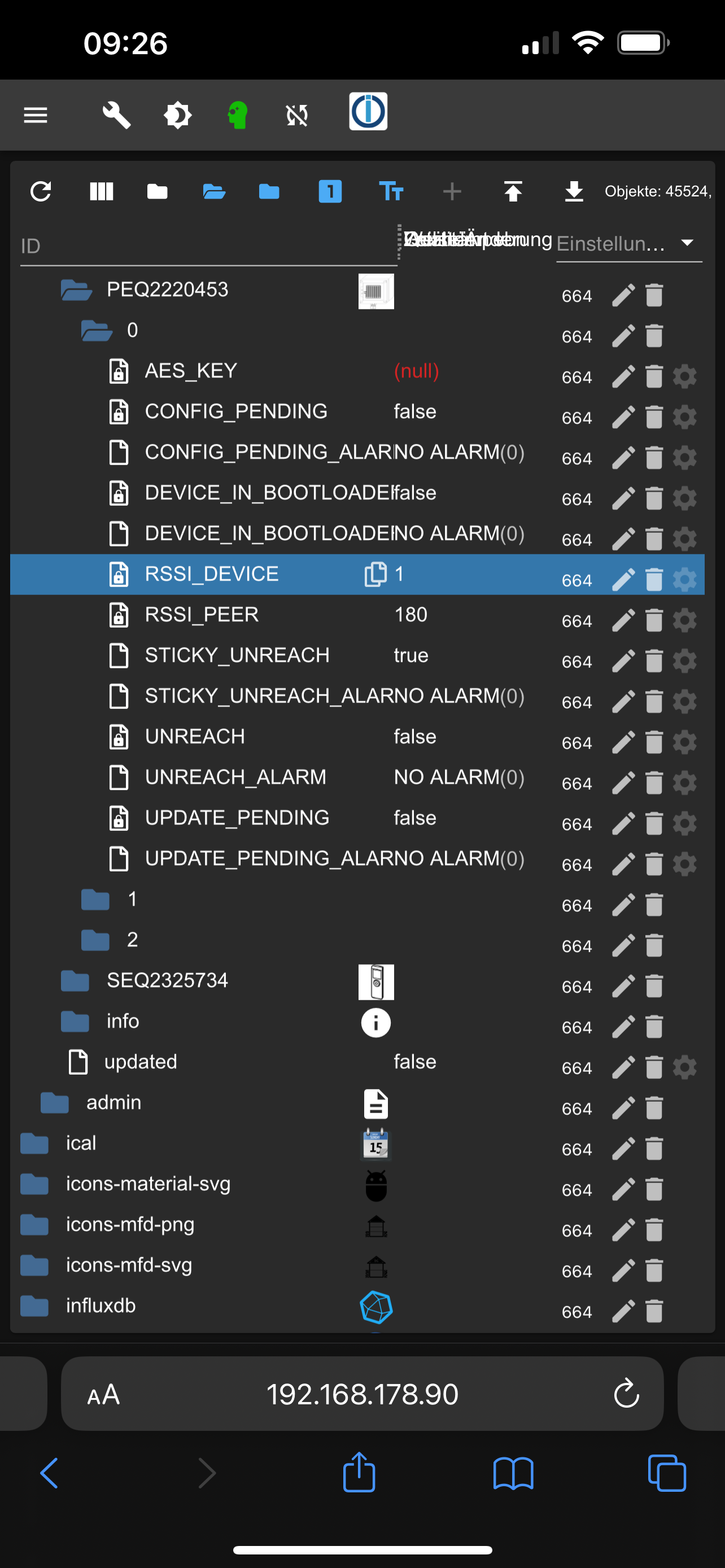Select the AES_KEY state row
This screenshot has width=725, height=1568.
click(x=357, y=371)
